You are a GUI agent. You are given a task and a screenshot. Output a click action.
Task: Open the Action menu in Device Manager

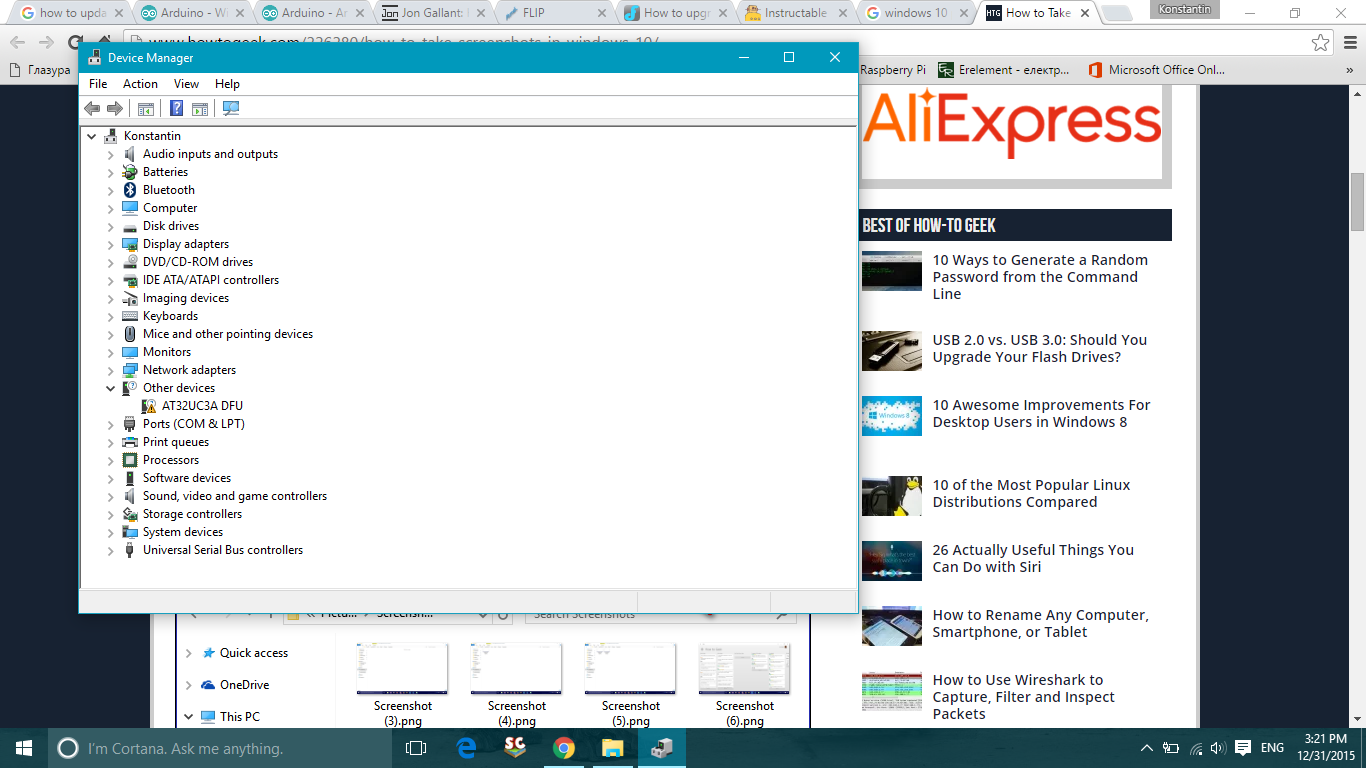point(140,83)
